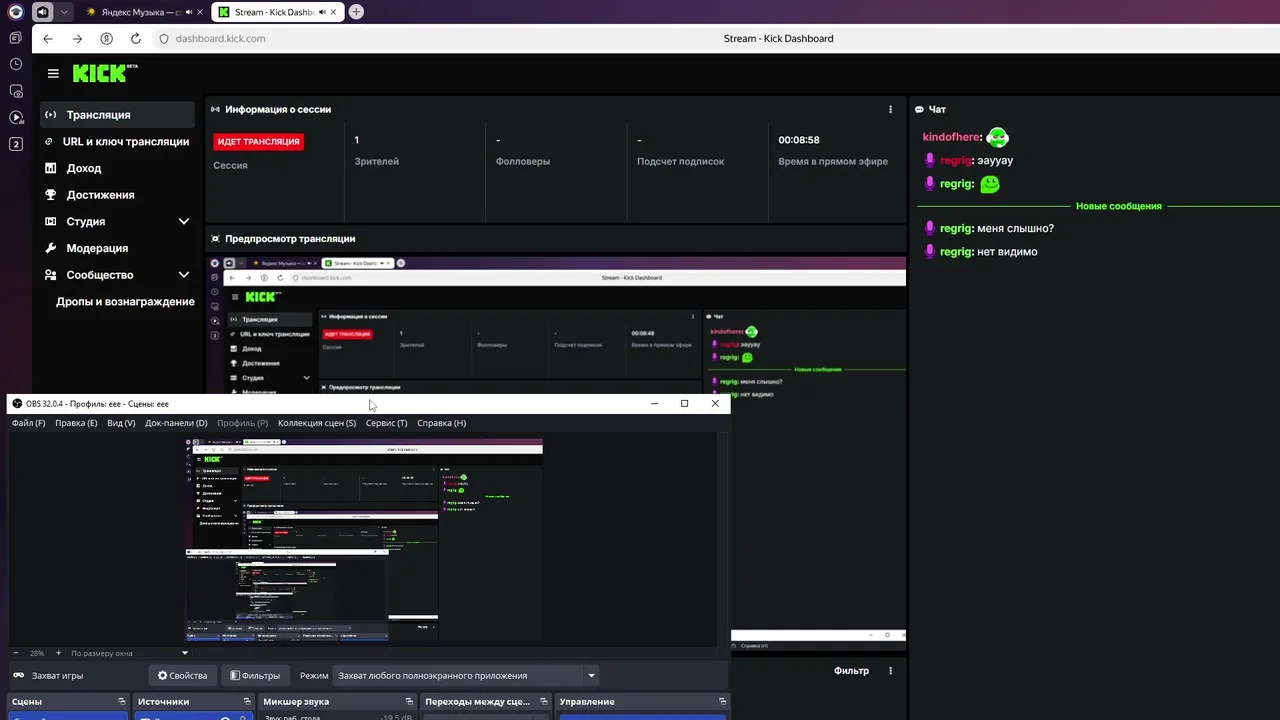Open OBS Вид menu
Screen dimensions: 1280x720
(x=121, y=423)
